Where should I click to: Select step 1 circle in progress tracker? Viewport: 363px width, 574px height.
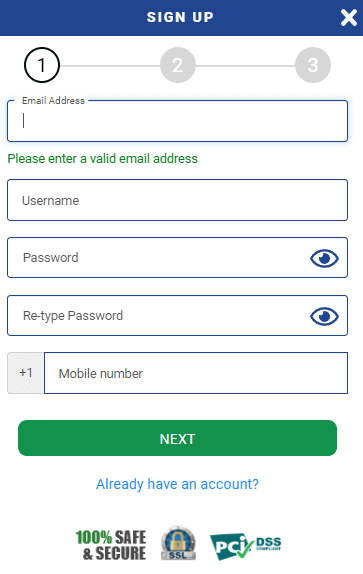(42, 65)
